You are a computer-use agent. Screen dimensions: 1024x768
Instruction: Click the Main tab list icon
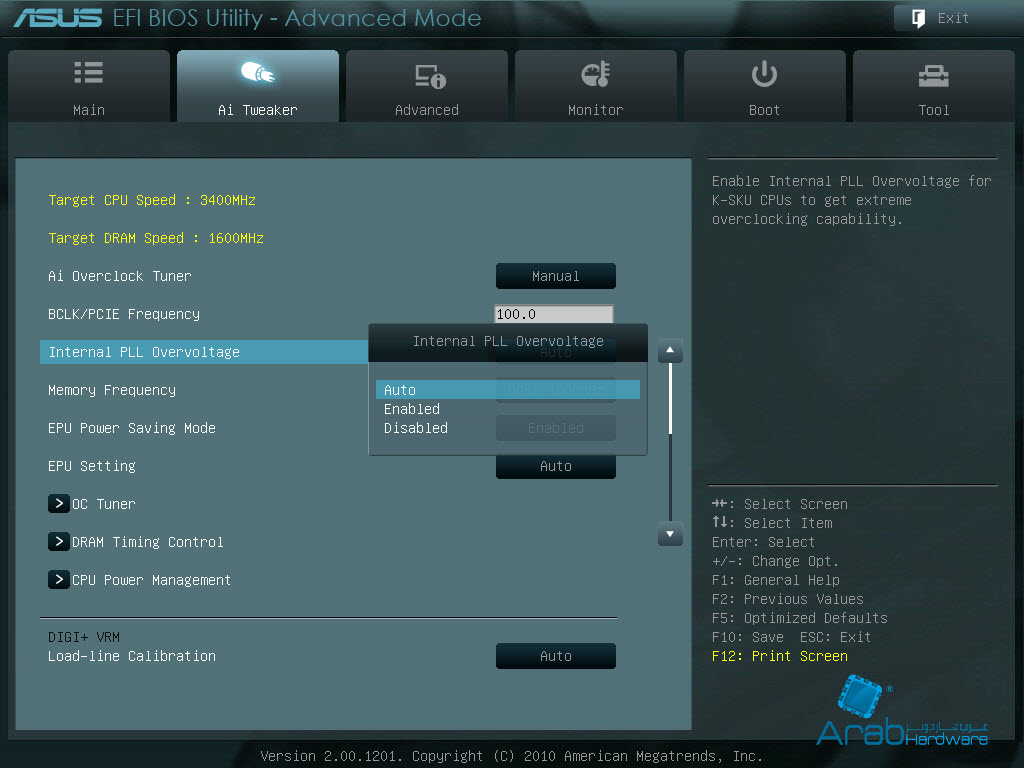point(89,72)
